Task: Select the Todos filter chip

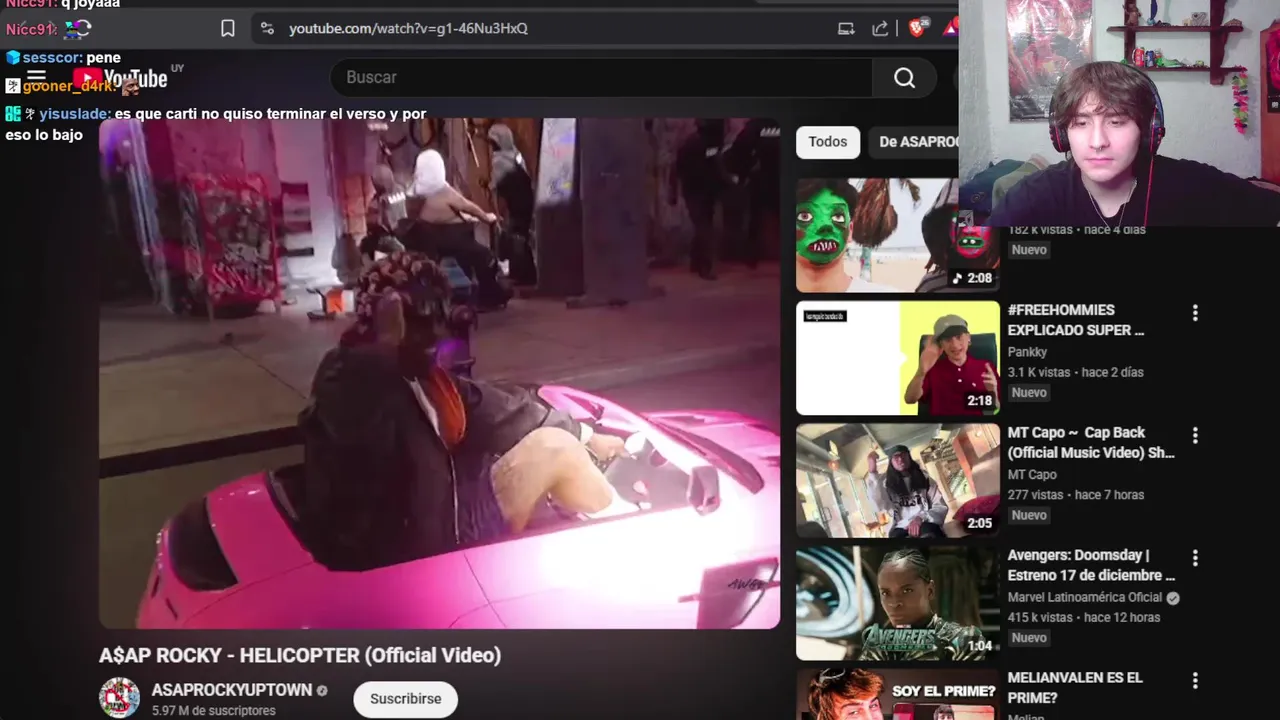Action: coord(827,142)
